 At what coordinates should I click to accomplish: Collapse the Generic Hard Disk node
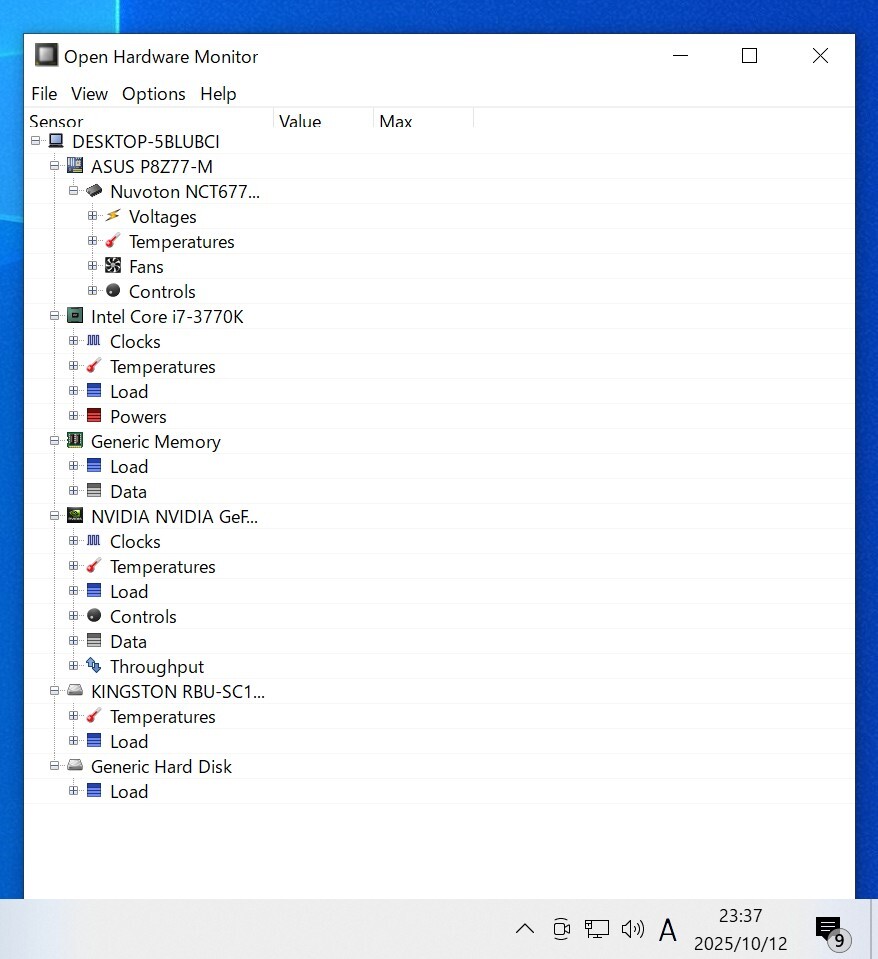pyautogui.click(x=54, y=766)
